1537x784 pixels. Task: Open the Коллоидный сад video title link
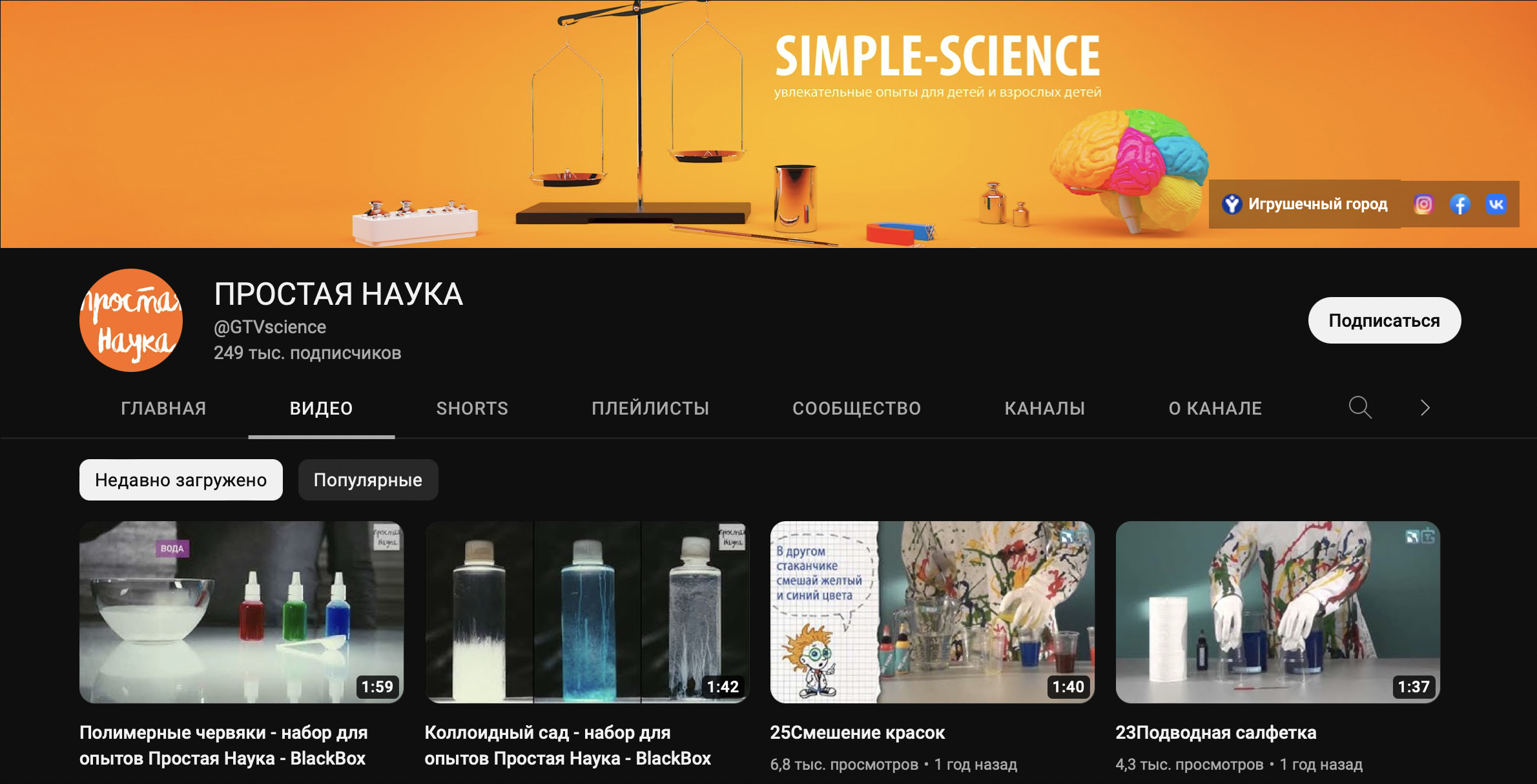[568, 745]
